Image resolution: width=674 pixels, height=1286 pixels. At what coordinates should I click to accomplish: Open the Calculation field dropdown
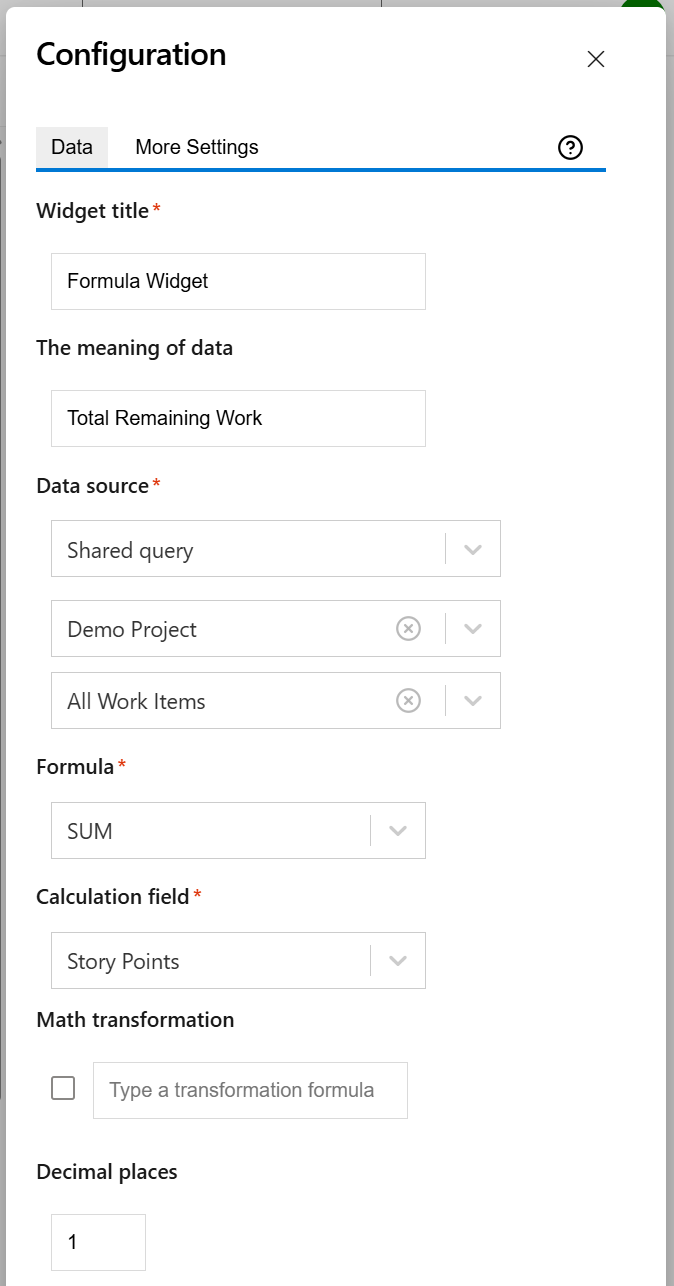point(397,960)
